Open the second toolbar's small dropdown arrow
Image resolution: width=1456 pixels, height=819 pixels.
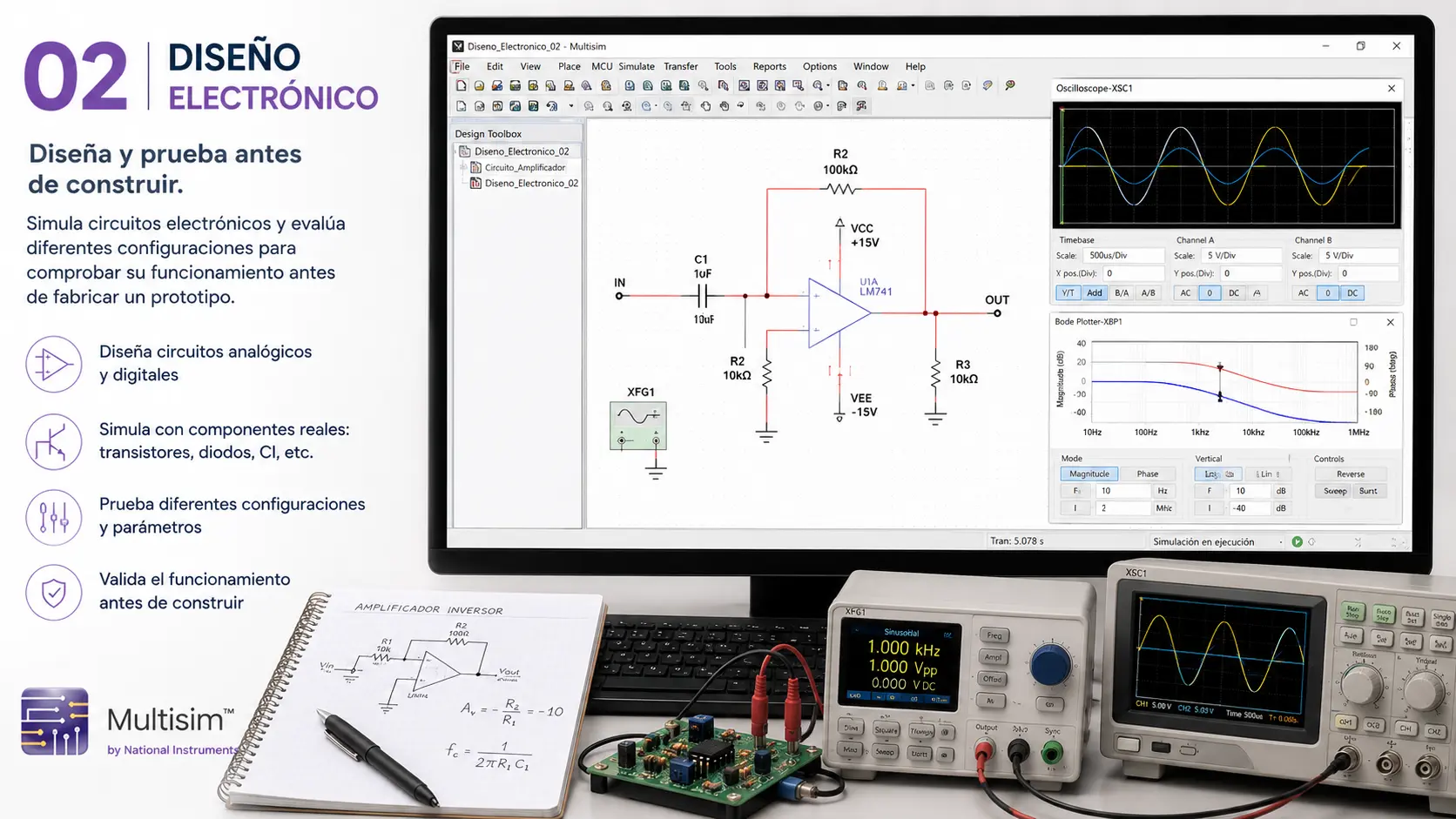coord(571,106)
